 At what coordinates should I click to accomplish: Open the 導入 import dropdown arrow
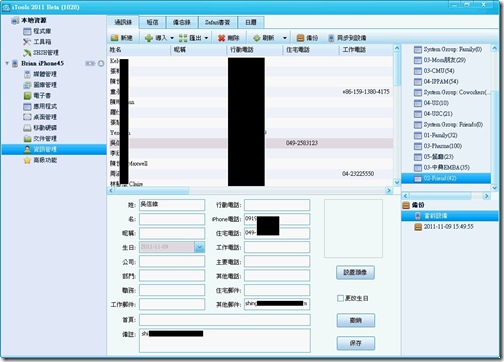172,38
